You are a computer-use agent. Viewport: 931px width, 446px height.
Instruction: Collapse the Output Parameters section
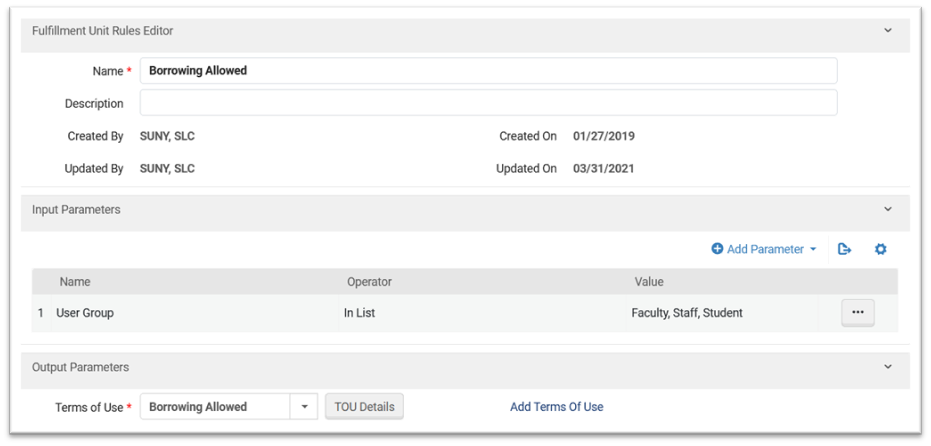tap(887, 367)
